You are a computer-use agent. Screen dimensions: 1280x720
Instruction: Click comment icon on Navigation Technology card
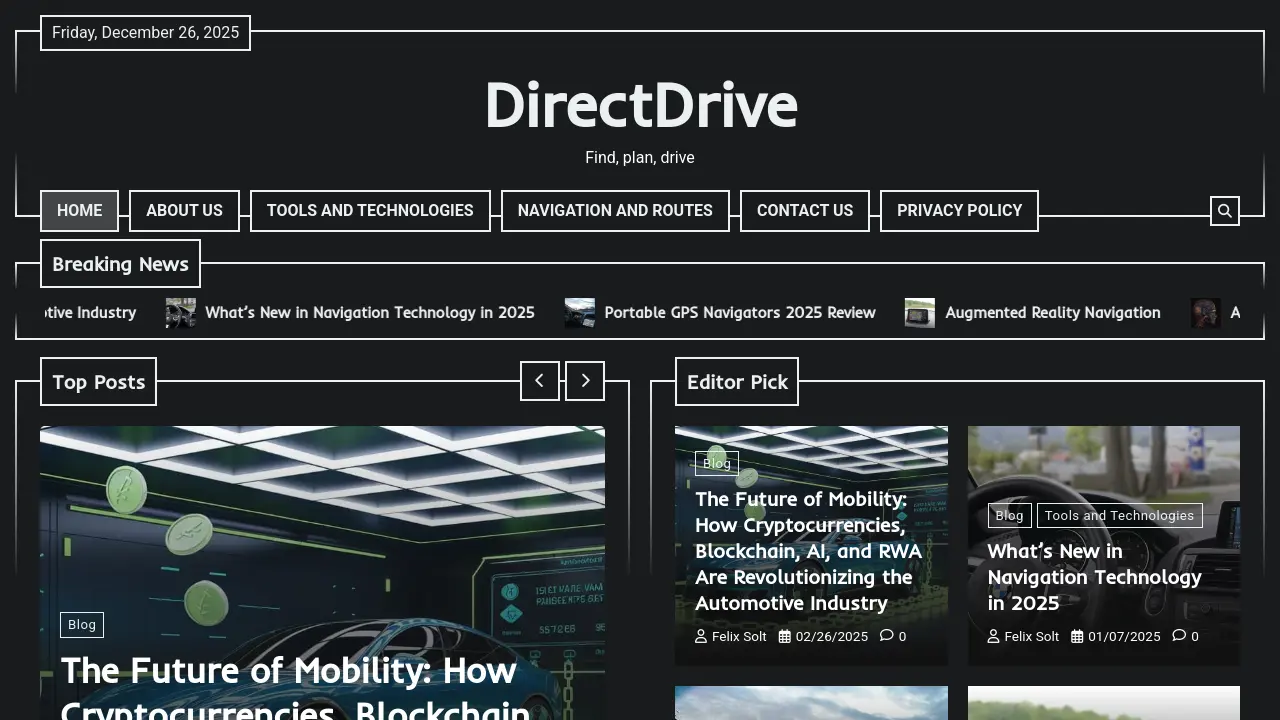point(1179,635)
